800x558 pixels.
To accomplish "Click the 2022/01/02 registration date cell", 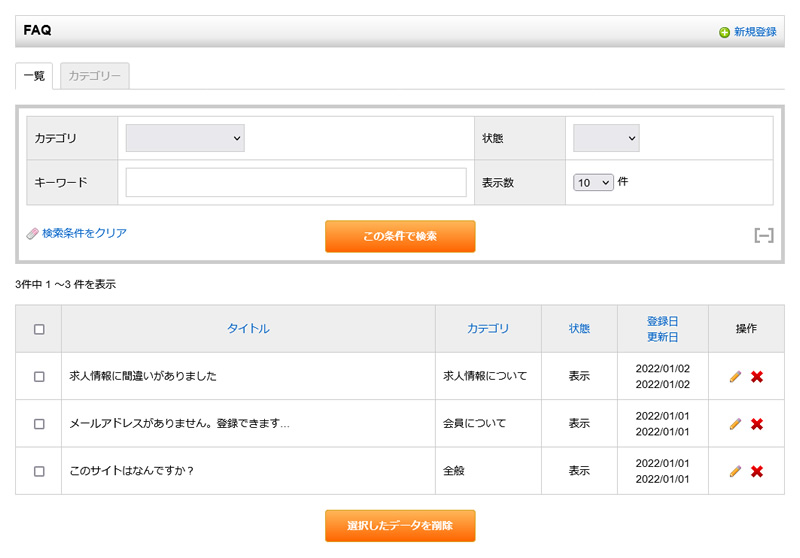I will 662,368.
